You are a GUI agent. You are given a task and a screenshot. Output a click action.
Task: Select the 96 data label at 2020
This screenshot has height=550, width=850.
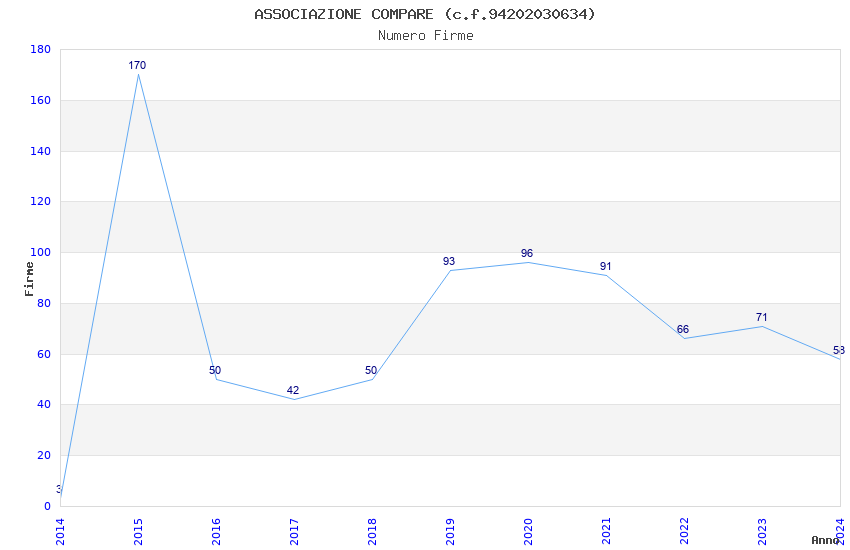click(x=527, y=253)
